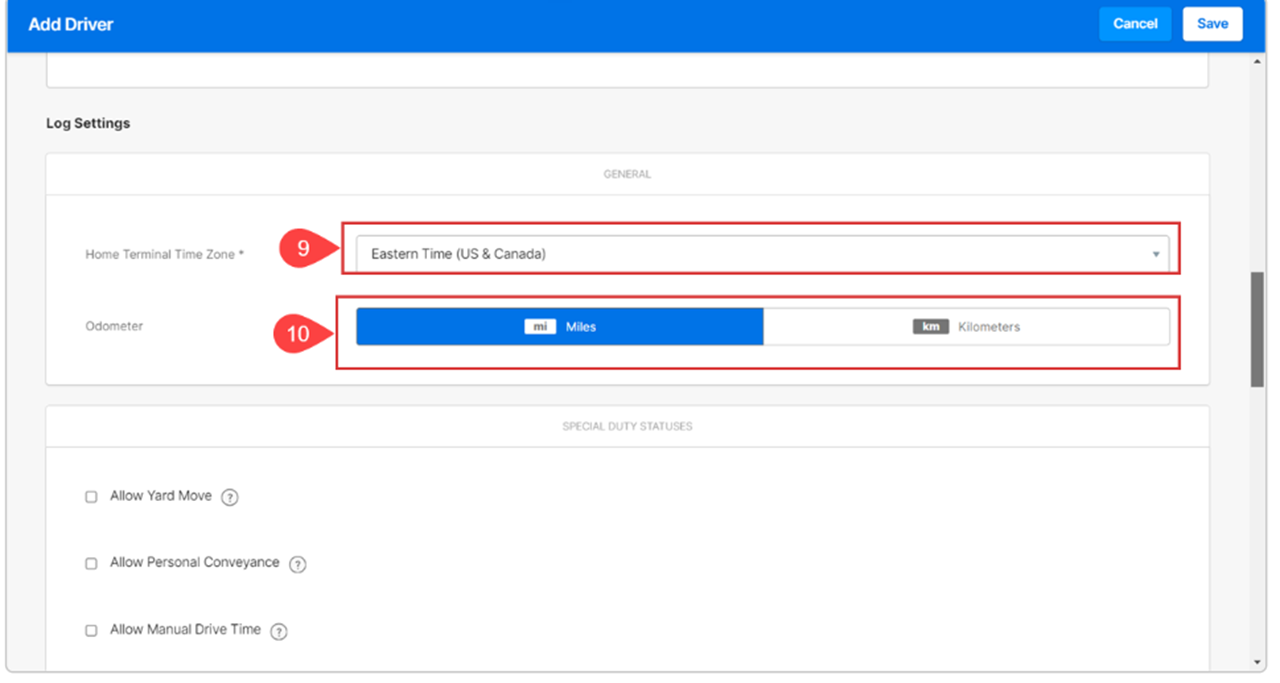This screenshot has height=683, width=1280.
Task: Open Home Terminal Time Zone dropdown
Action: pos(762,254)
